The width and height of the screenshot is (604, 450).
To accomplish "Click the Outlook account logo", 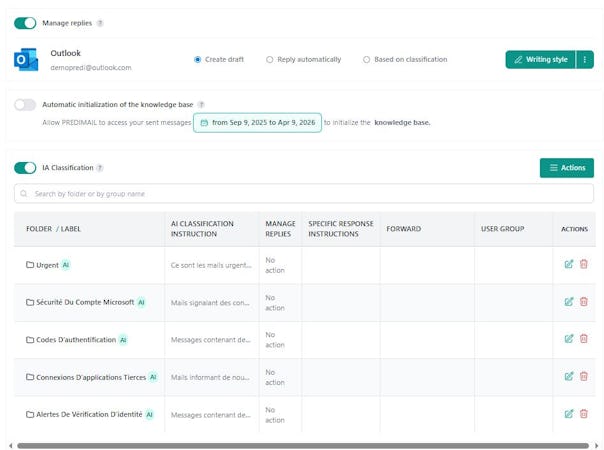I will [x=26, y=60].
